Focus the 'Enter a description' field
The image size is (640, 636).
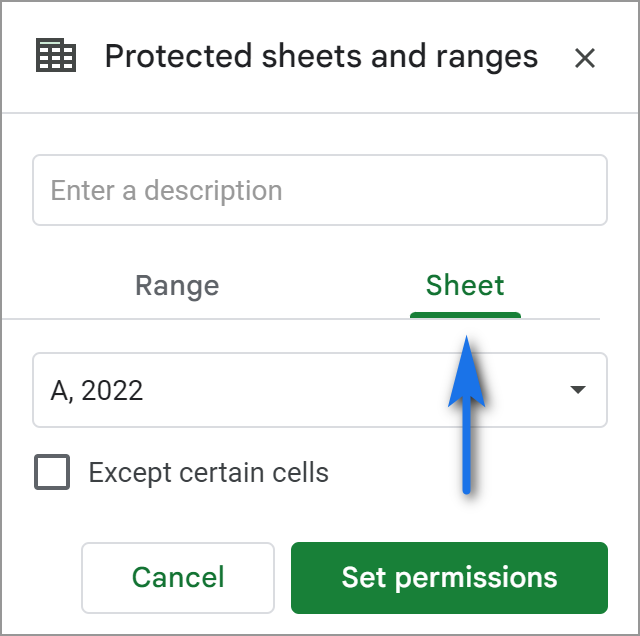320,190
